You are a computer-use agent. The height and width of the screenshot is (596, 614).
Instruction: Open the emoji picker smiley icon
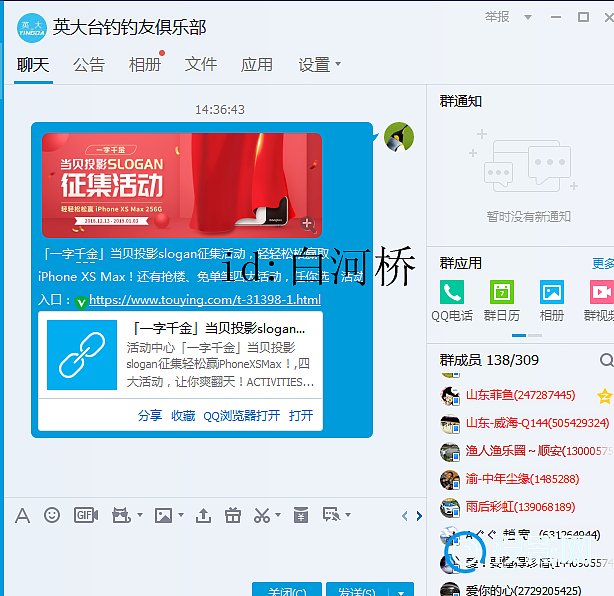tap(52, 515)
